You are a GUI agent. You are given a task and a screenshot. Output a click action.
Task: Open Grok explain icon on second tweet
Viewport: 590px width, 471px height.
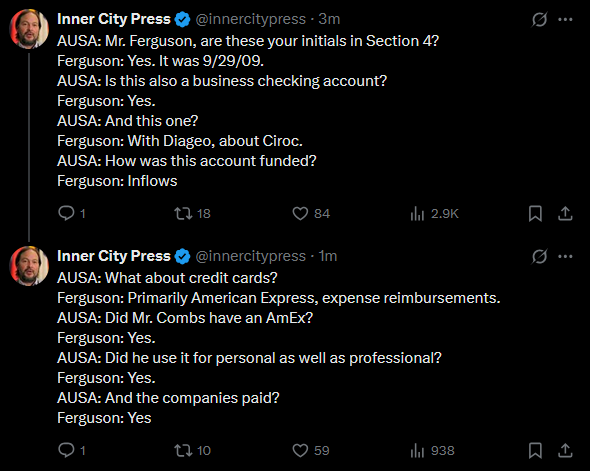(539, 256)
